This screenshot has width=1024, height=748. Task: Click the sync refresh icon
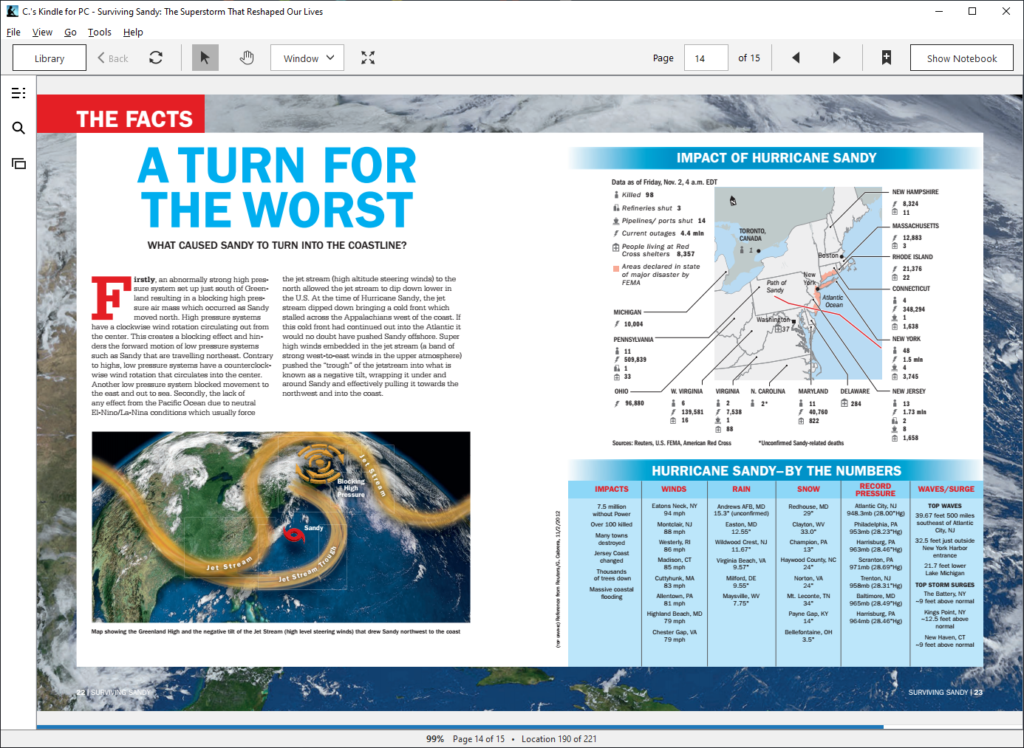tap(155, 57)
